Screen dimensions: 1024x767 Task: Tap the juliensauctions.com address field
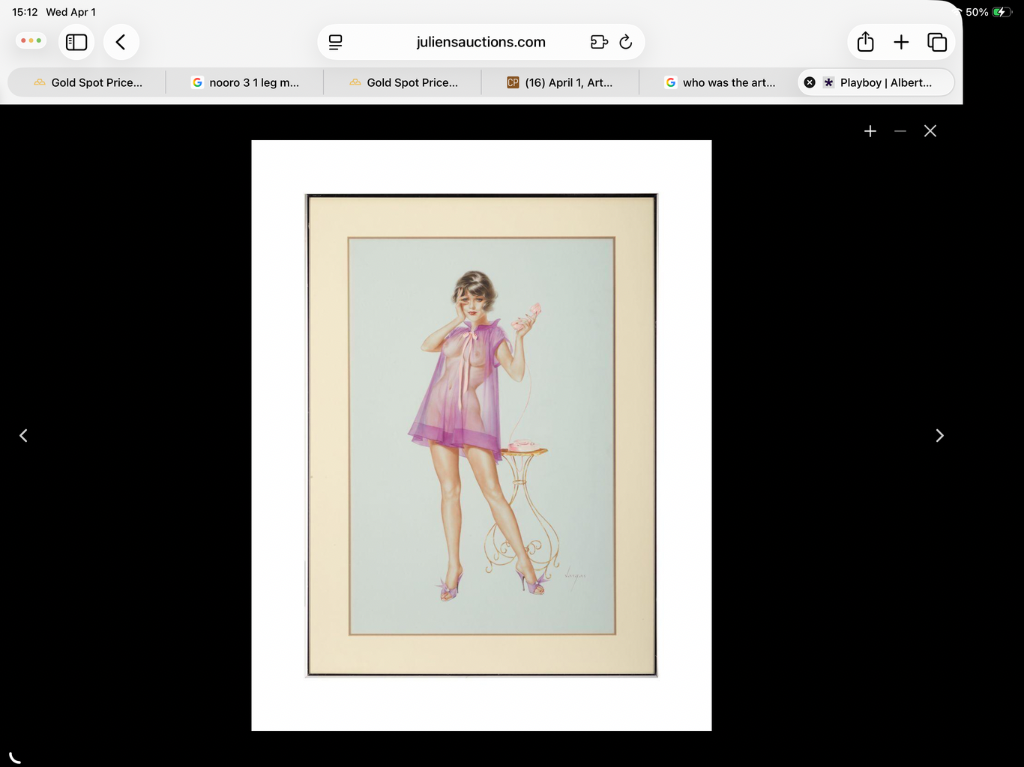pos(481,42)
